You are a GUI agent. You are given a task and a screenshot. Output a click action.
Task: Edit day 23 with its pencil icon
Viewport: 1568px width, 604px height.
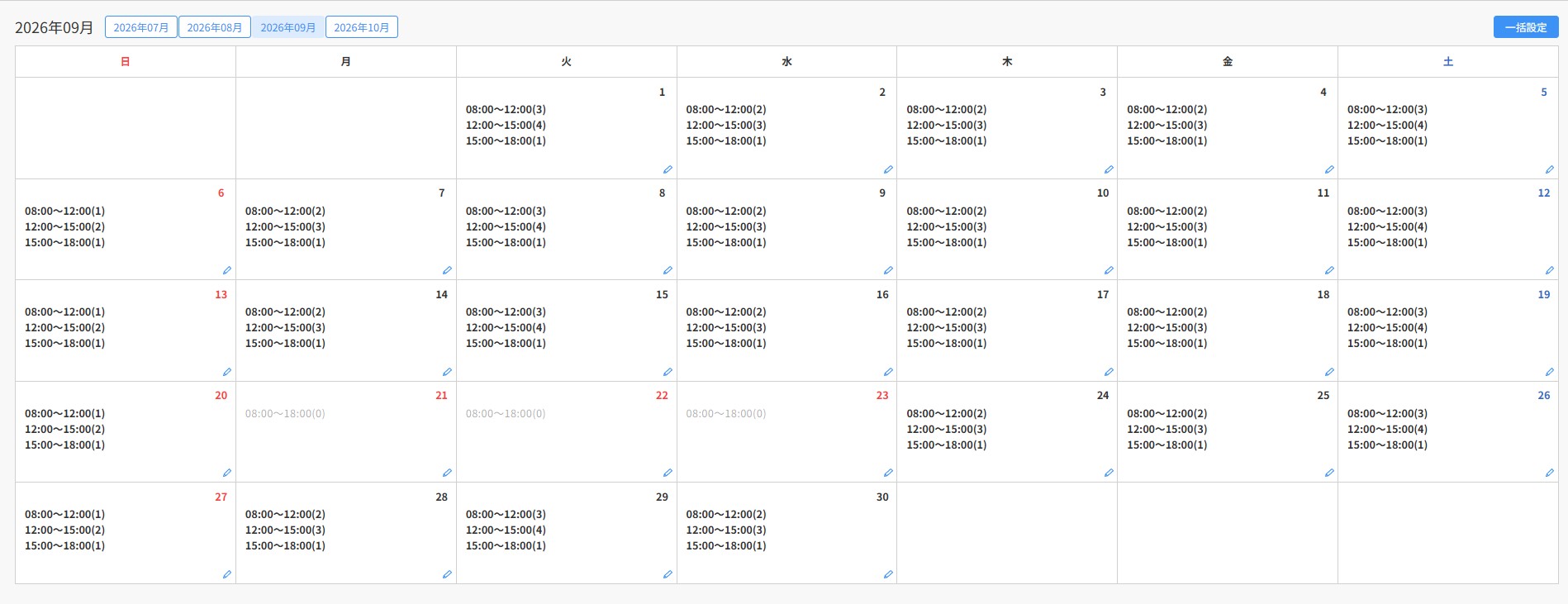pos(888,473)
